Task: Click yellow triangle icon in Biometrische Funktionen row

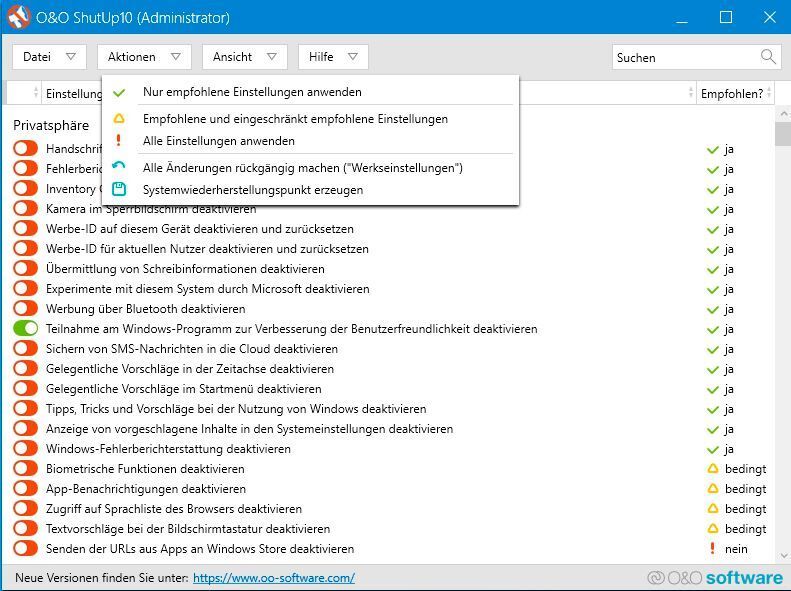Action: 713,468
